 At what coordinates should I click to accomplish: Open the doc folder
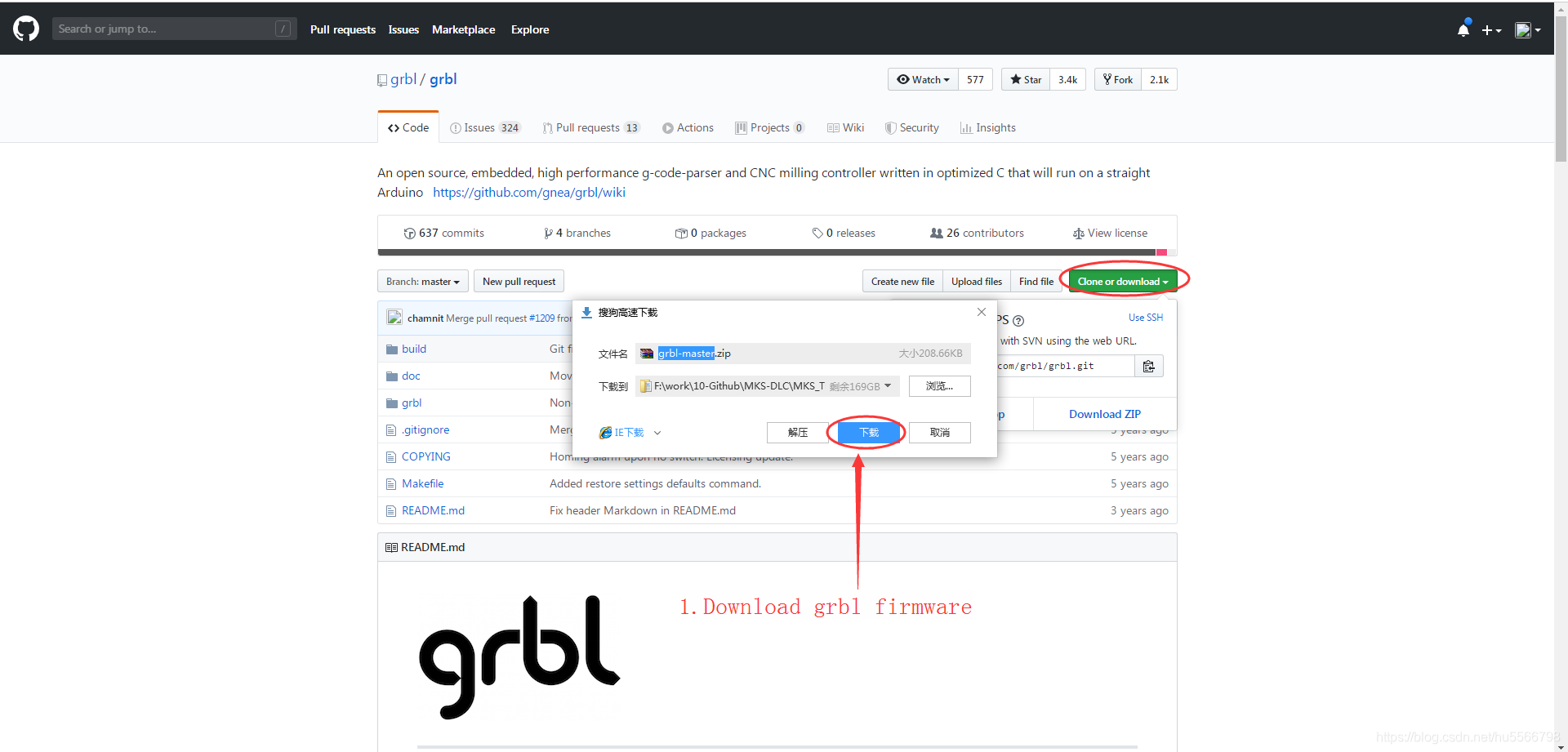tap(411, 376)
